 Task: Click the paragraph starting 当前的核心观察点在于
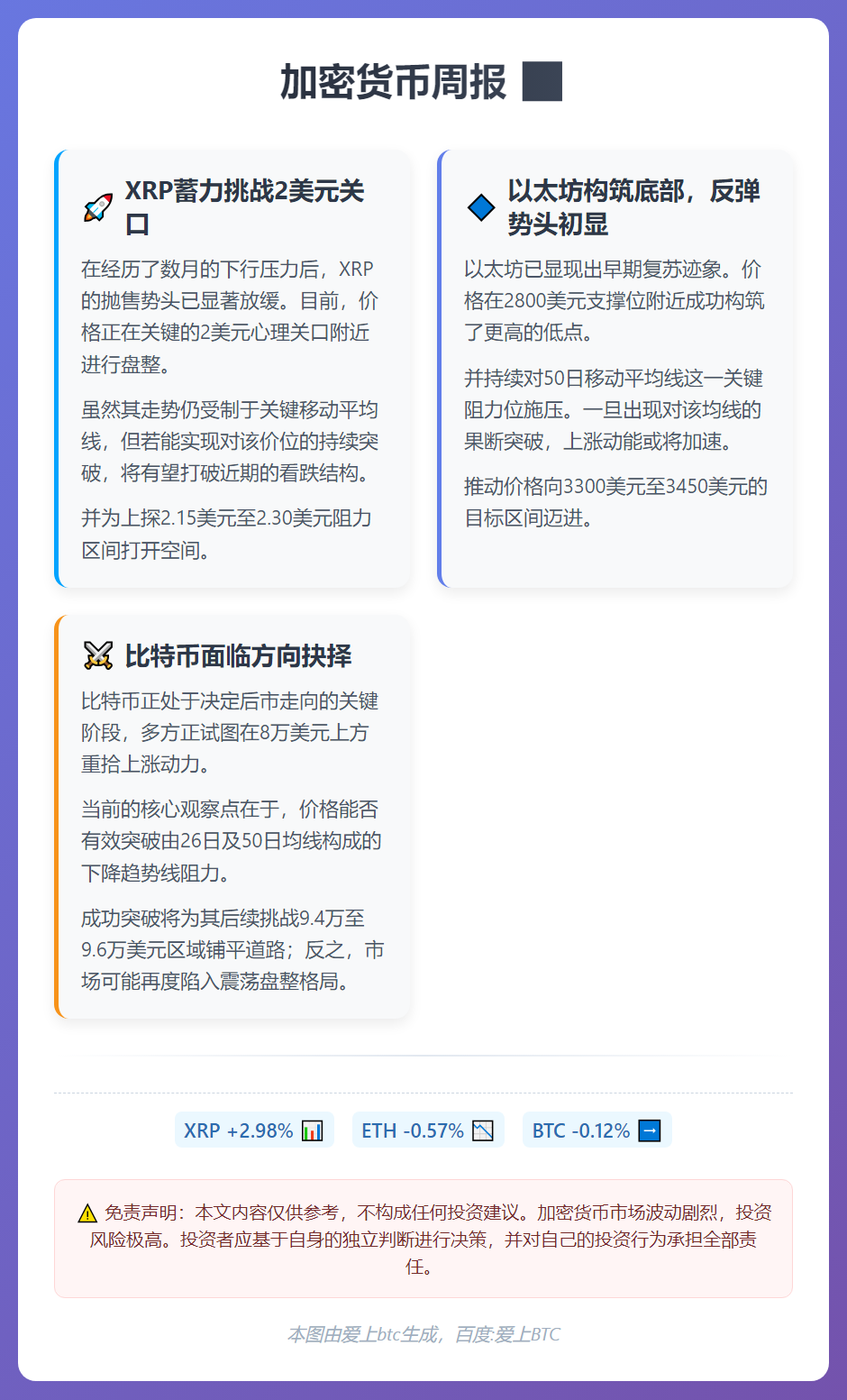pos(232,841)
